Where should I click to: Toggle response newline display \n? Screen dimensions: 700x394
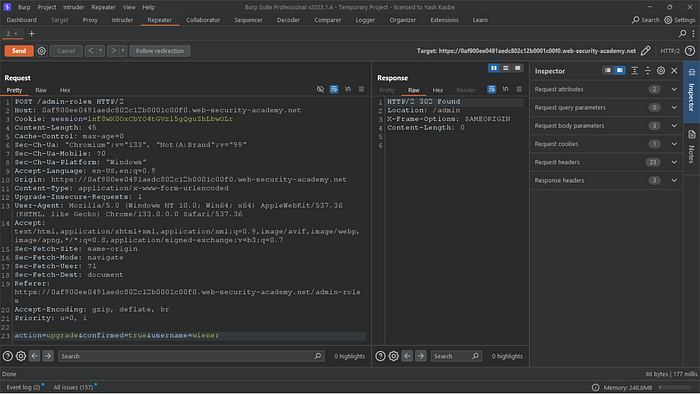point(505,89)
